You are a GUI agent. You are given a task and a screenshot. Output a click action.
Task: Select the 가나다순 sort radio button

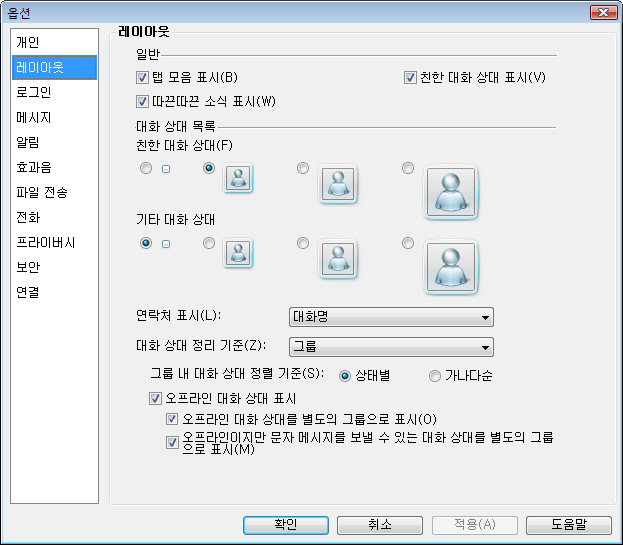click(435, 375)
